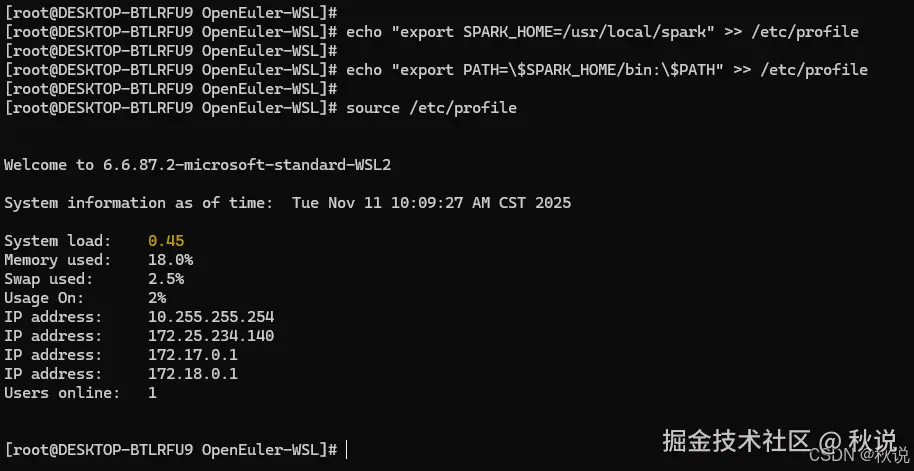
Task: Click IP address 172.25.234.140
Action: pyautogui.click(x=211, y=336)
